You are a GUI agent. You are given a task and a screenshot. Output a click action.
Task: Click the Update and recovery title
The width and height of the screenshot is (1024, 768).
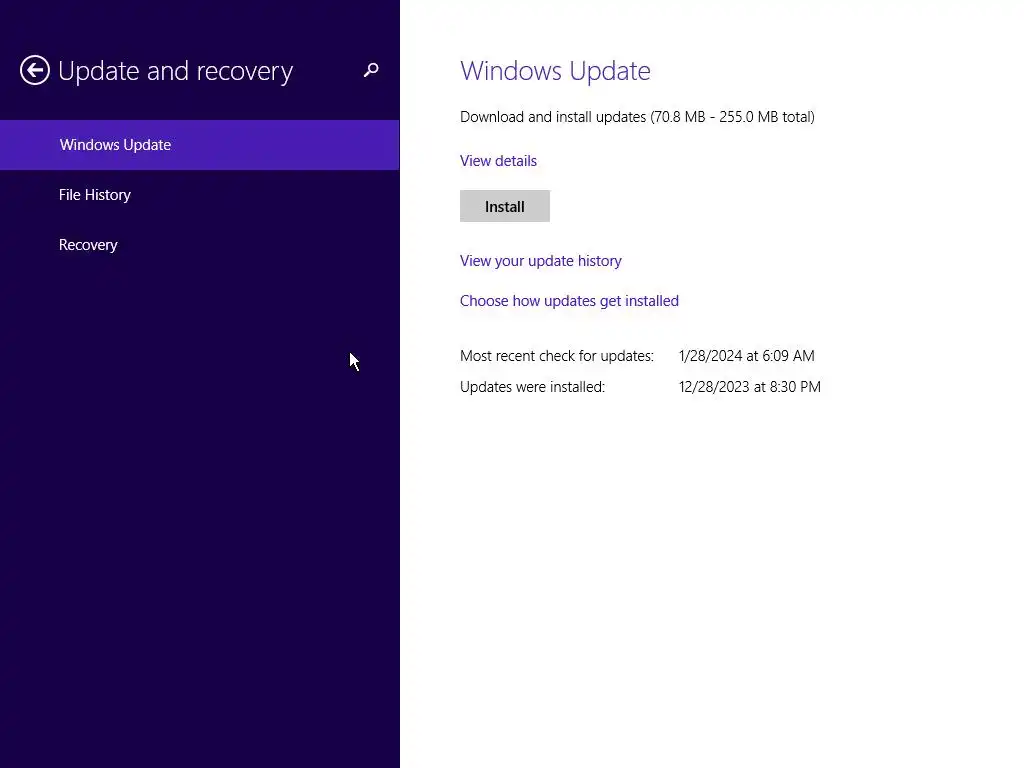click(x=176, y=71)
